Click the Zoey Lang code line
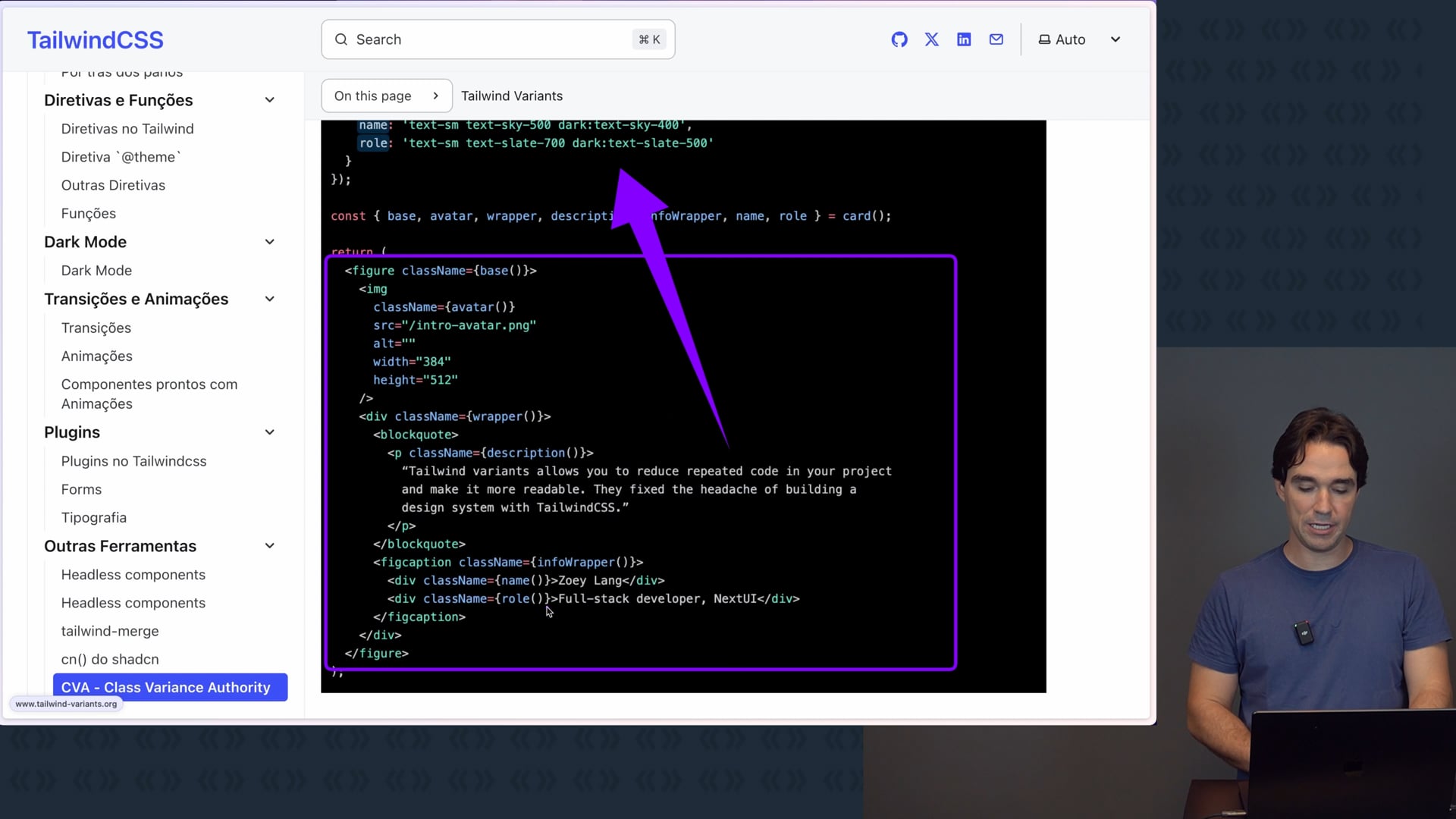Image resolution: width=1456 pixels, height=819 pixels. 526,580
